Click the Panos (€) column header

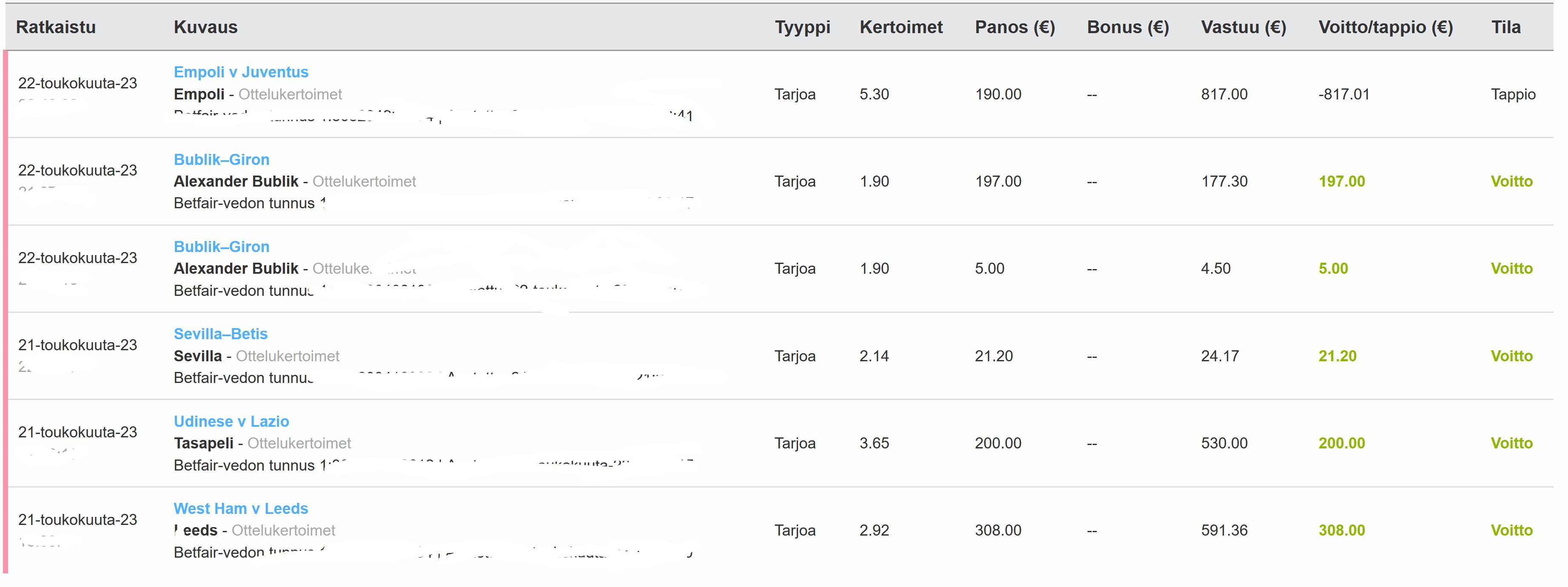click(x=1015, y=27)
